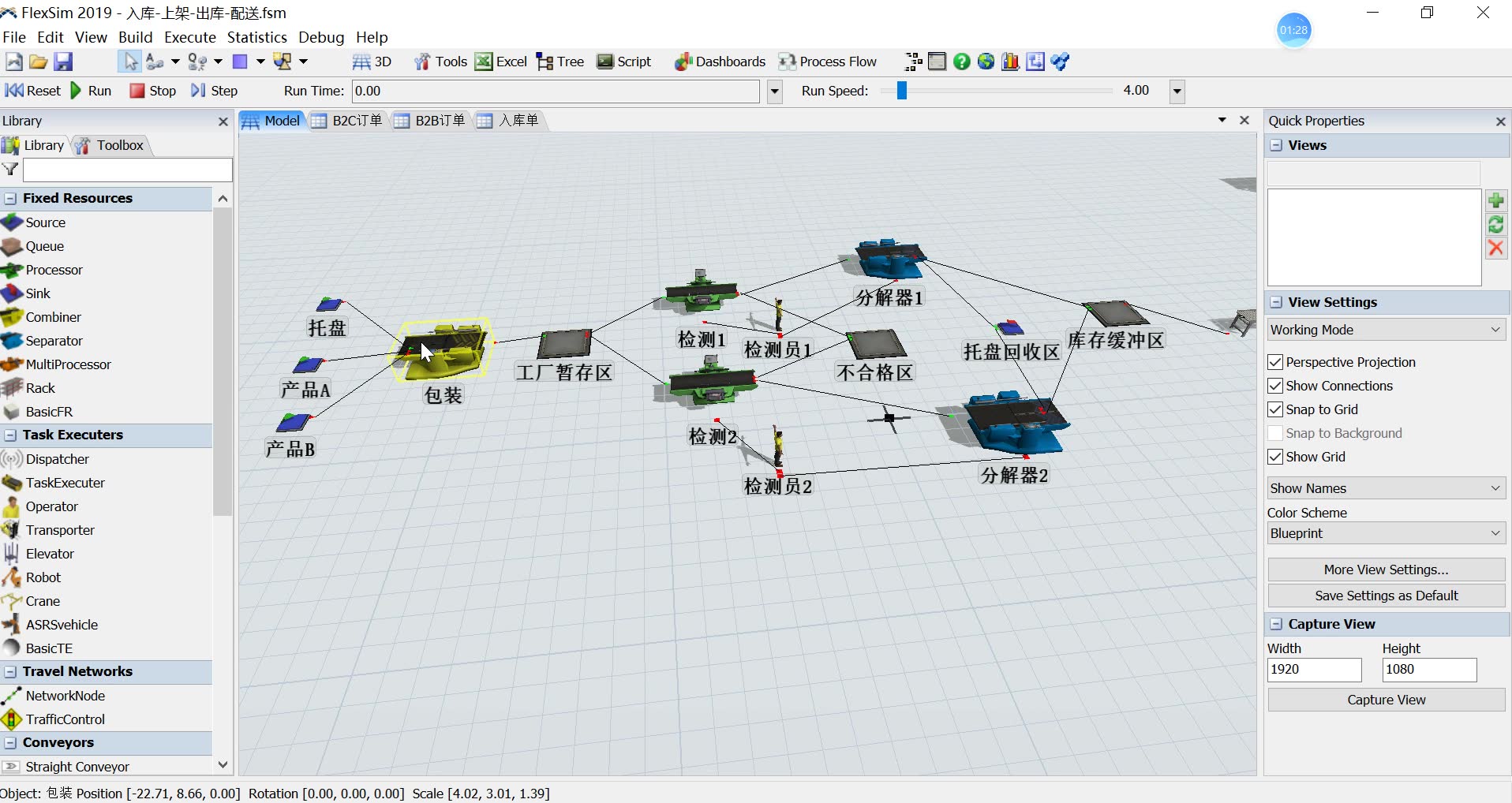The height and width of the screenshot is (803, 1512).
Task: Toggle Perspective Projection checkbox
Action: click(1275, 362)
